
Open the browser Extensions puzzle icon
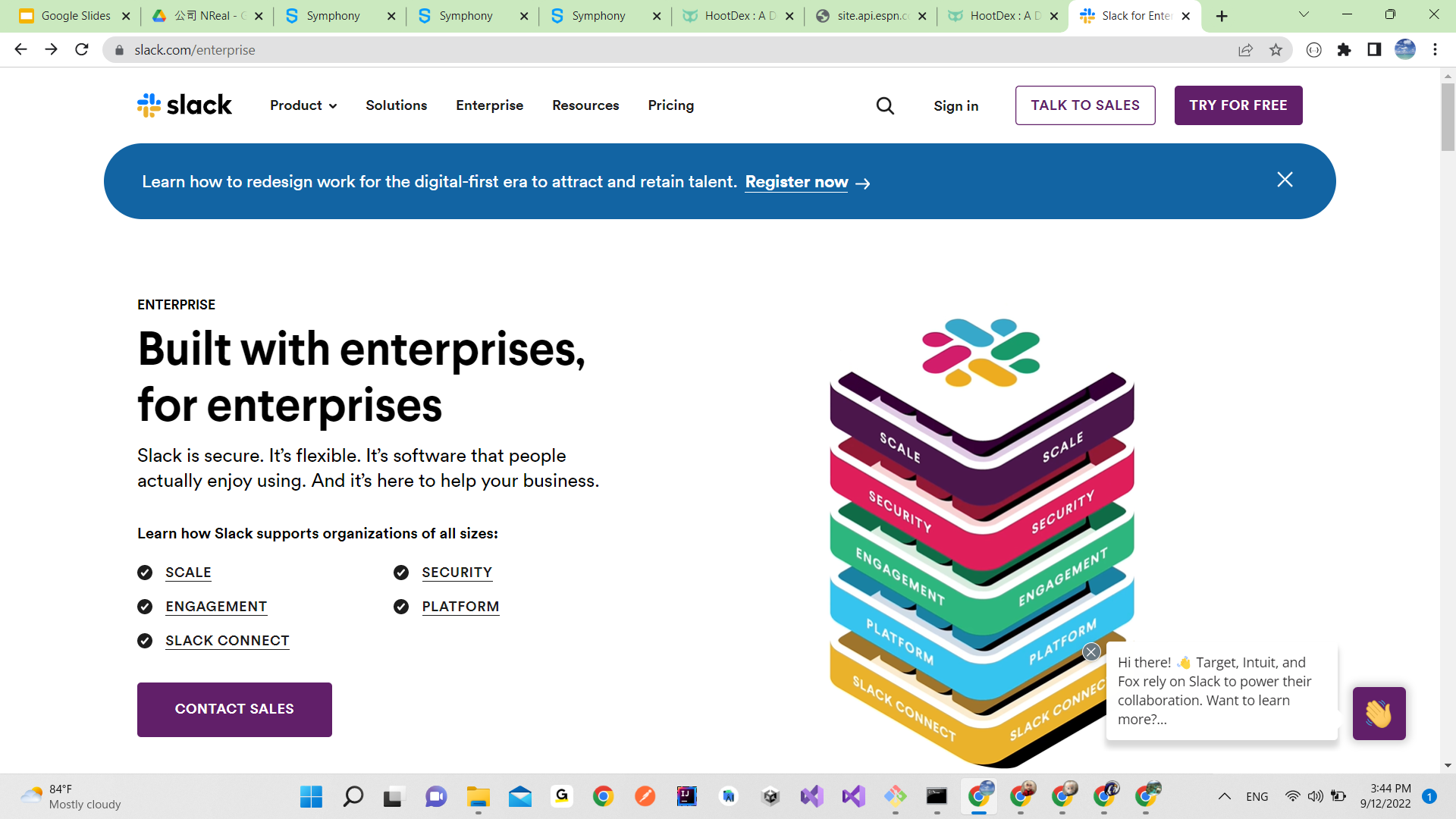(x=1345, y=50)
